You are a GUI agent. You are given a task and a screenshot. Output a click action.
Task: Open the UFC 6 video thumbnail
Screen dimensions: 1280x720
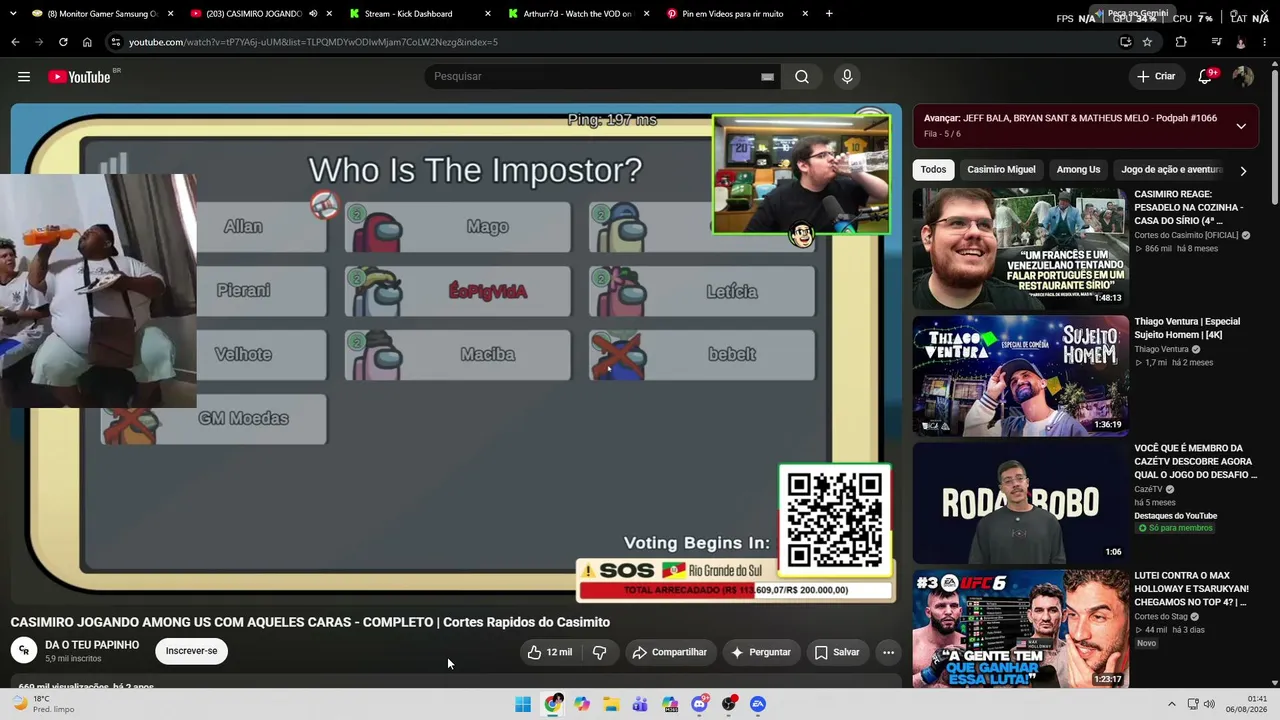pyautogui.click(x=1020, y=629)
